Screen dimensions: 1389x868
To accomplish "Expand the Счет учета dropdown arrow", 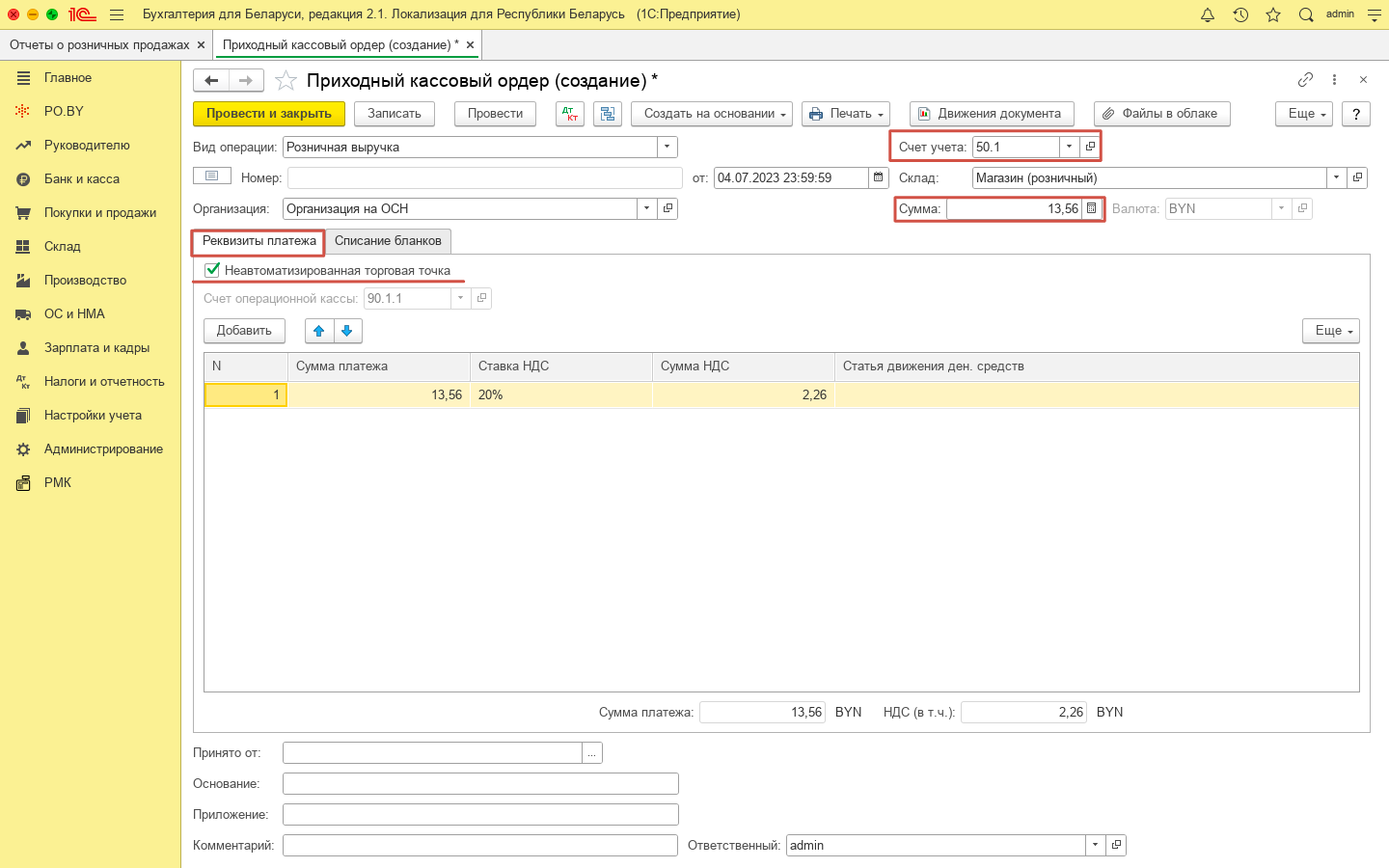I will coord(1069,147).
